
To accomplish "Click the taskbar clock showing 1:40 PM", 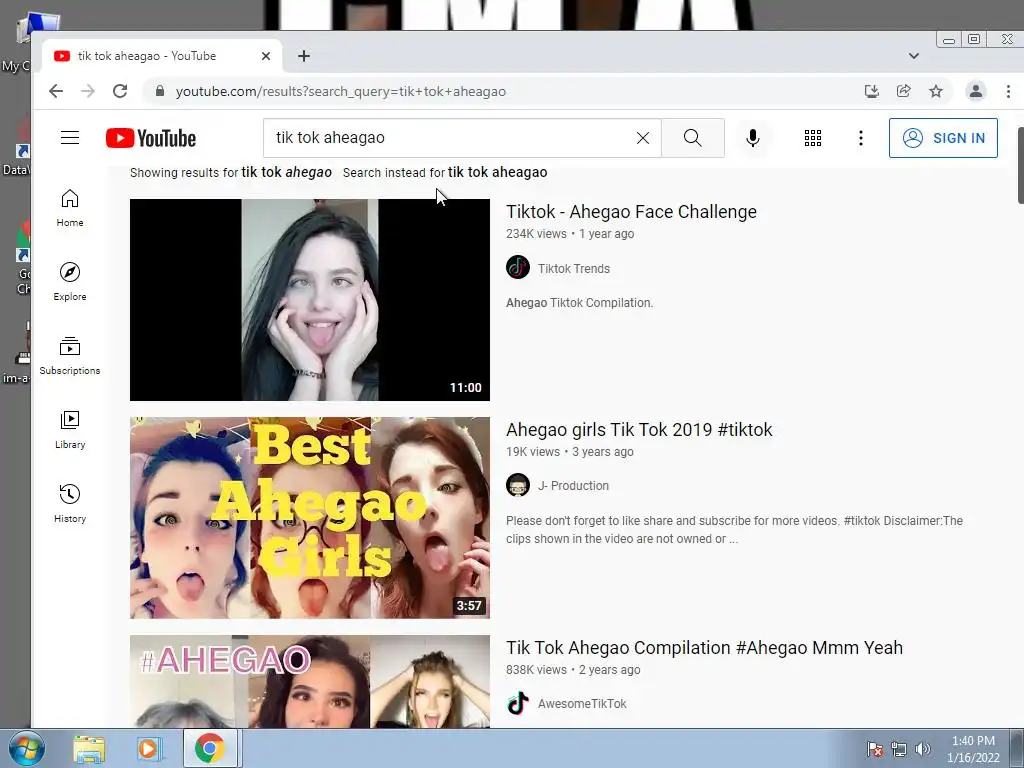I will [x=973, y=749].
